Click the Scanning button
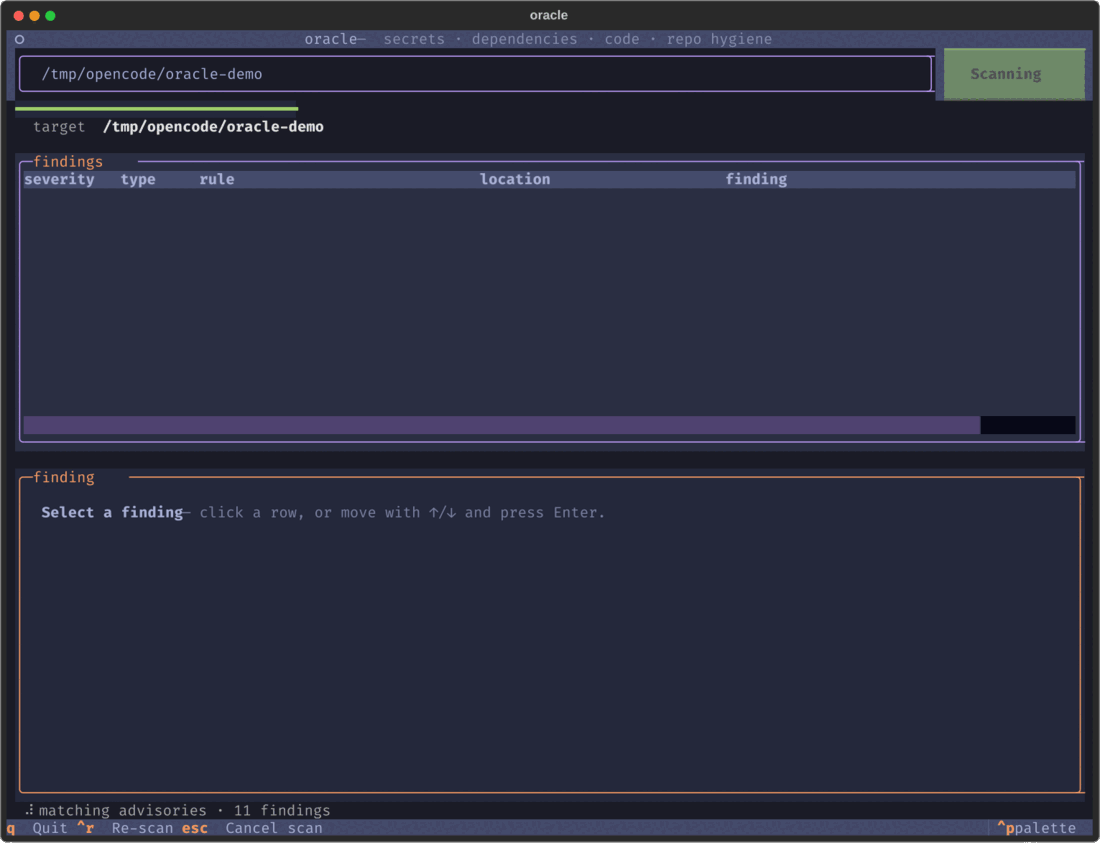Image resolution: width=1100 pixels, height=843 pixels. 1014,74
